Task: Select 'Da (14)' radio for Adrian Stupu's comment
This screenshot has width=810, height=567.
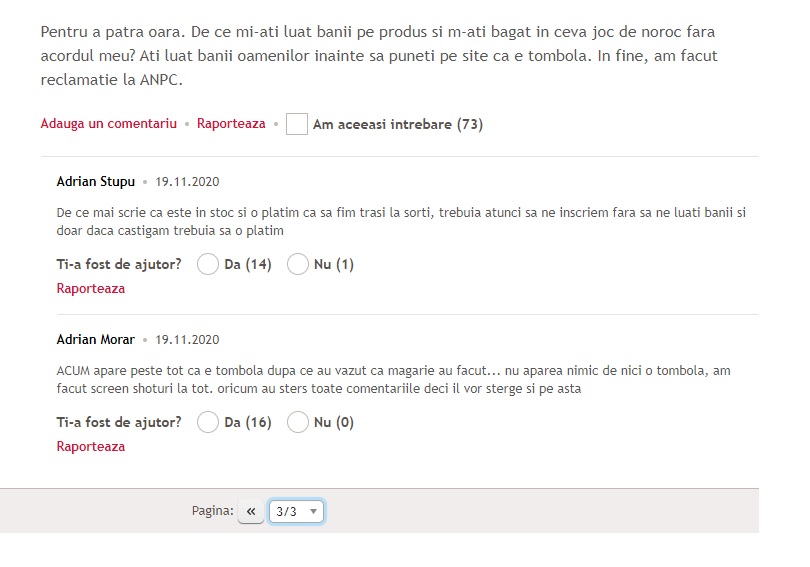Action: click(x=208, y=264)
